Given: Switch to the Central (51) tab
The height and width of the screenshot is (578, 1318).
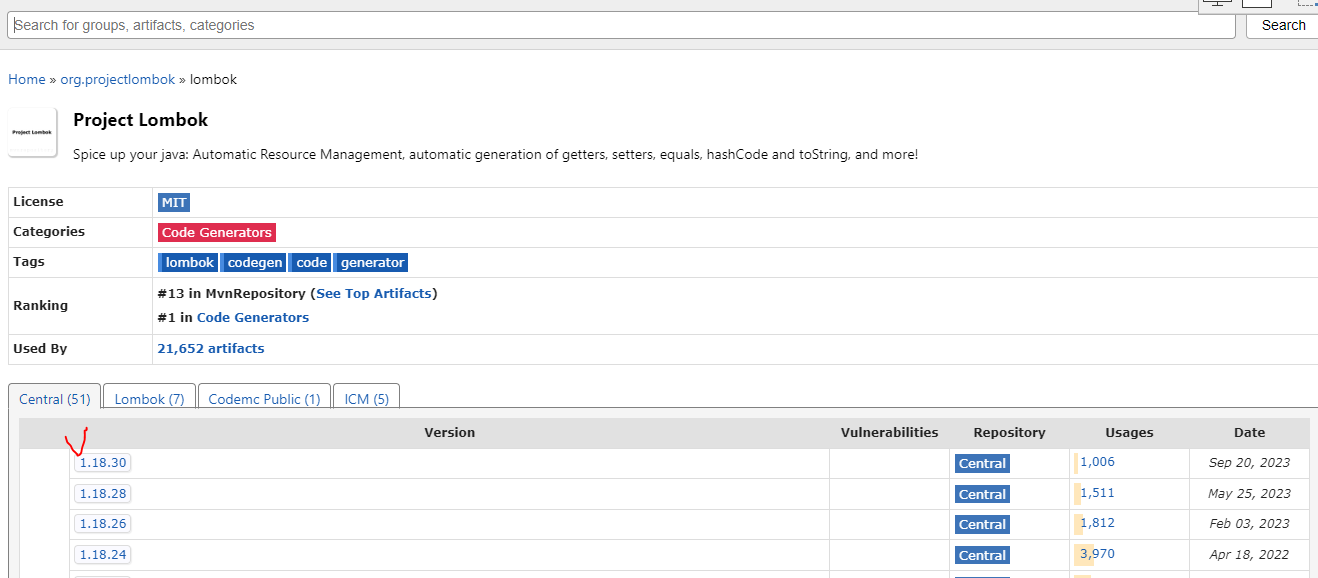Looking at the screenshot, I should click(55, 399).
